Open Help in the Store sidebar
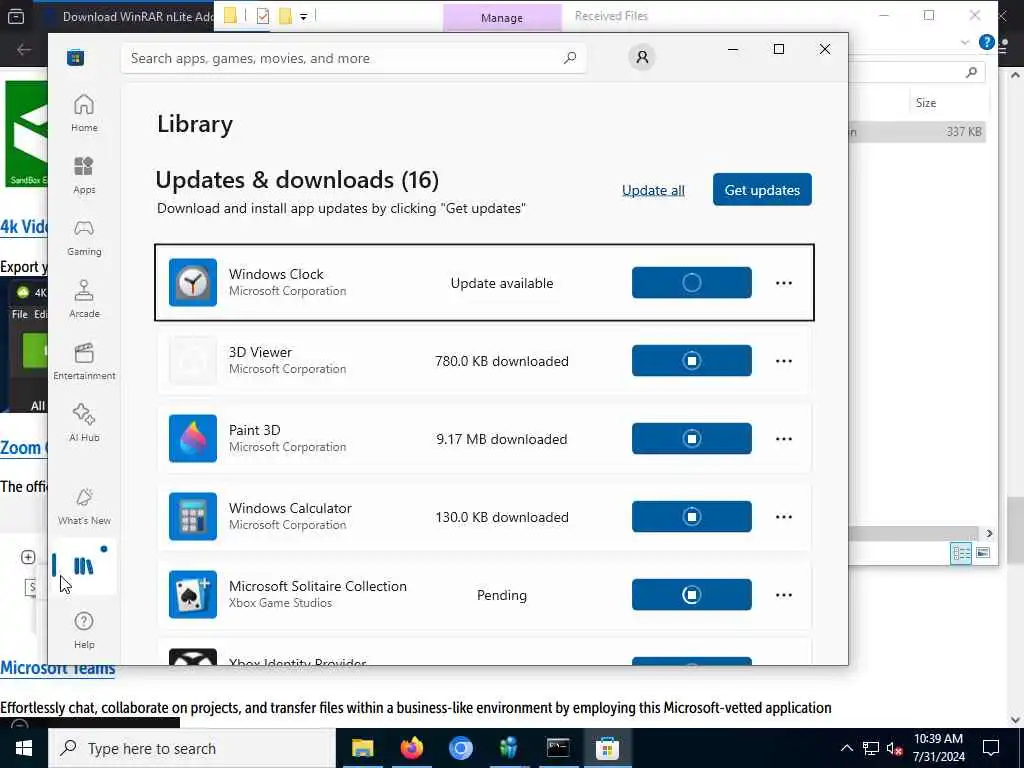Viewport: 1024px width, 768px height. (84, 630)
